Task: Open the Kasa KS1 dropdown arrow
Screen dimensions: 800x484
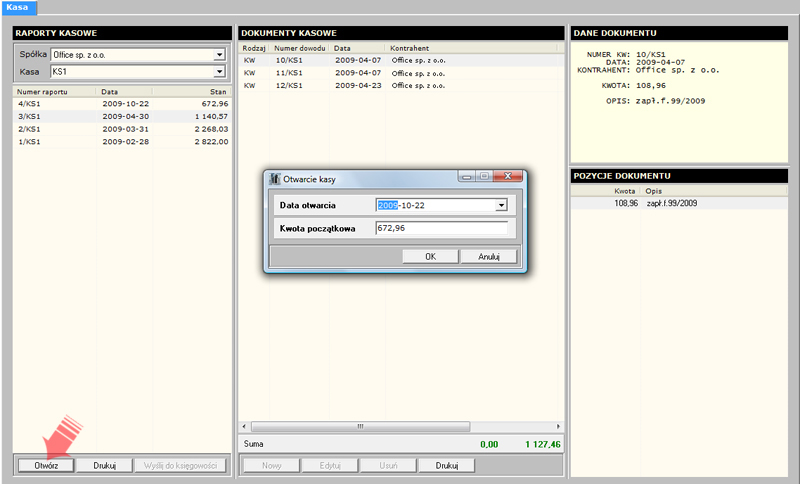Action: point(219,71)
